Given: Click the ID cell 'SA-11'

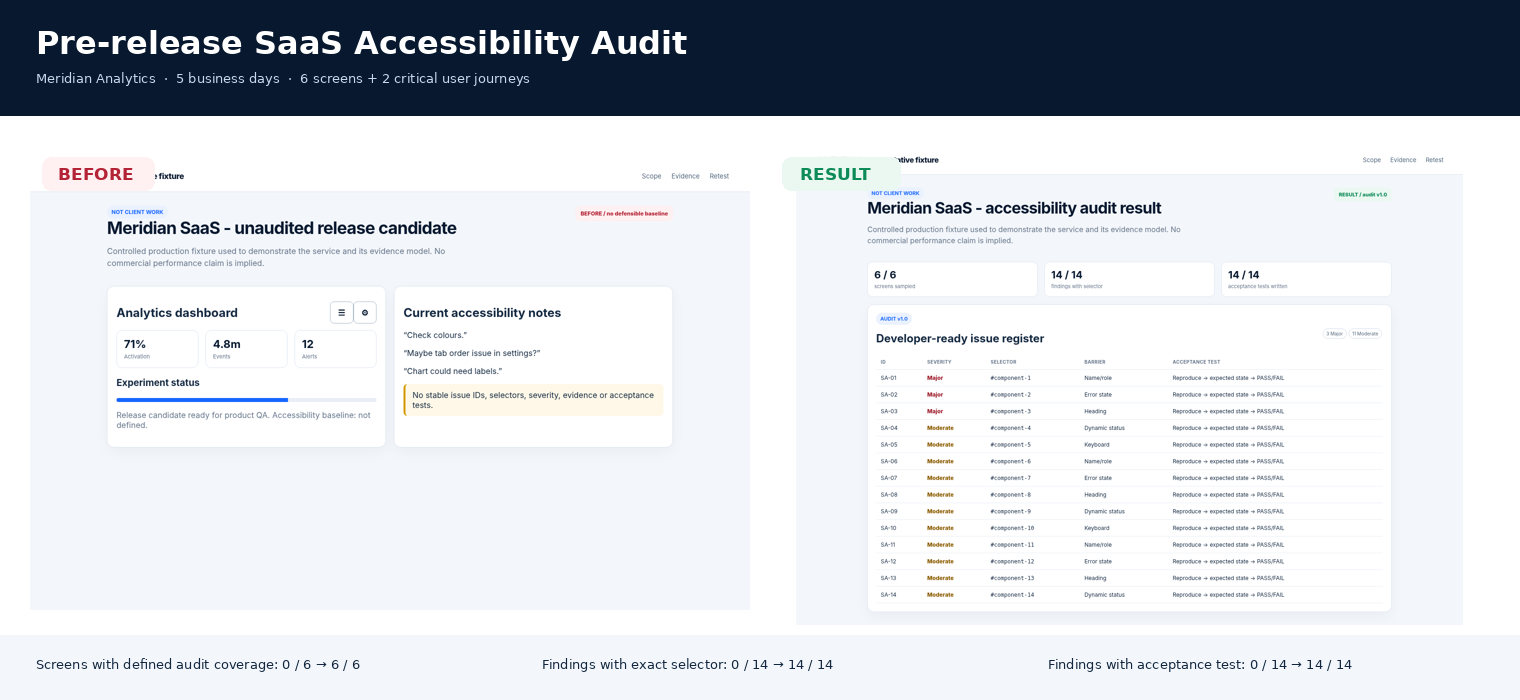Looking at the screenshot, I should click(x=888, y=545).
